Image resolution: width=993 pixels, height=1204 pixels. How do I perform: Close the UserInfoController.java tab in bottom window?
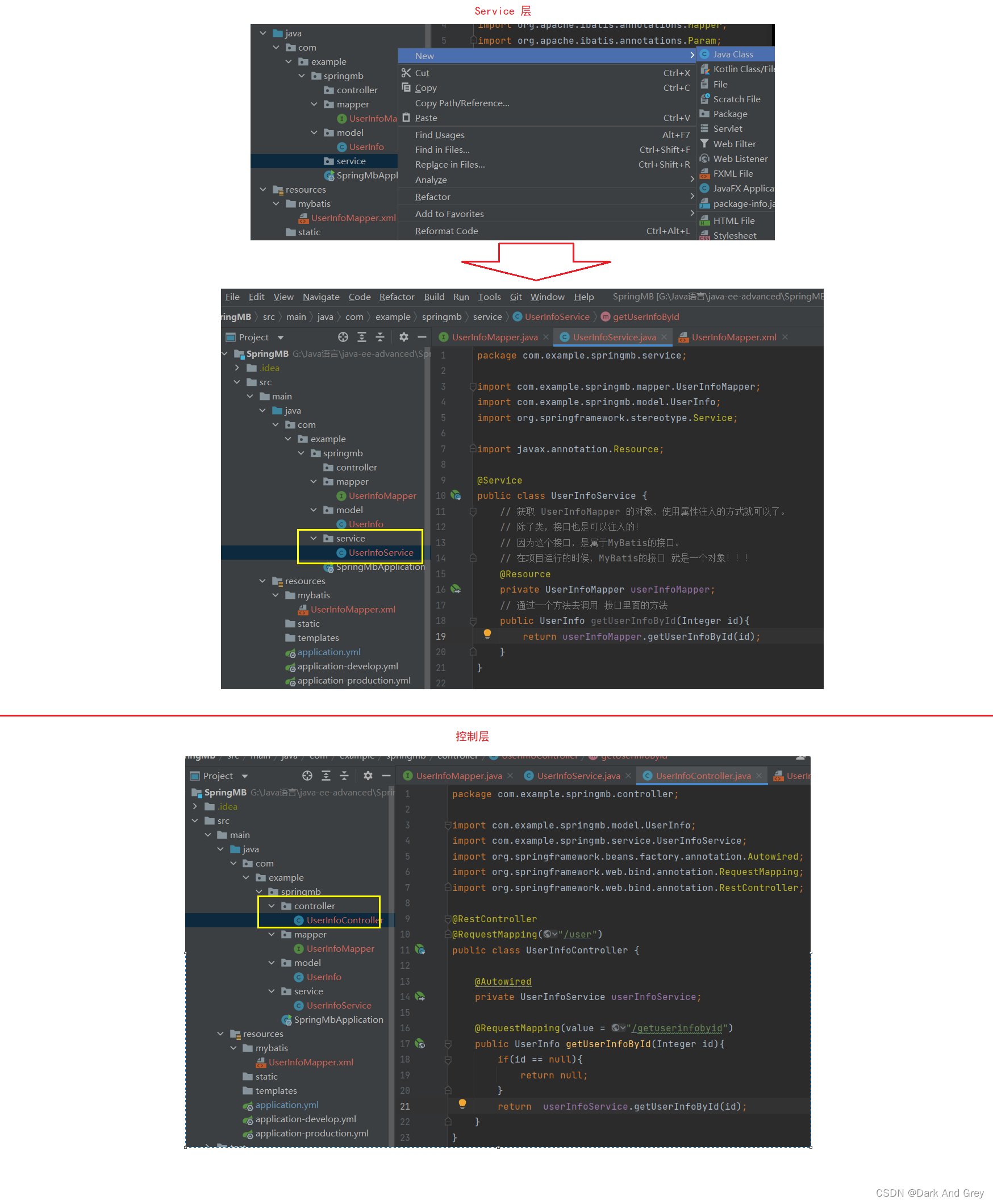tap(759, 776)
